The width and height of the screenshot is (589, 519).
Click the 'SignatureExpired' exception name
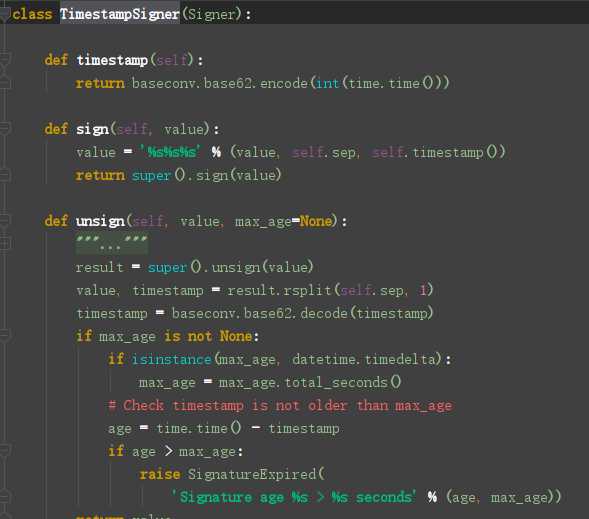coord(252,474)
